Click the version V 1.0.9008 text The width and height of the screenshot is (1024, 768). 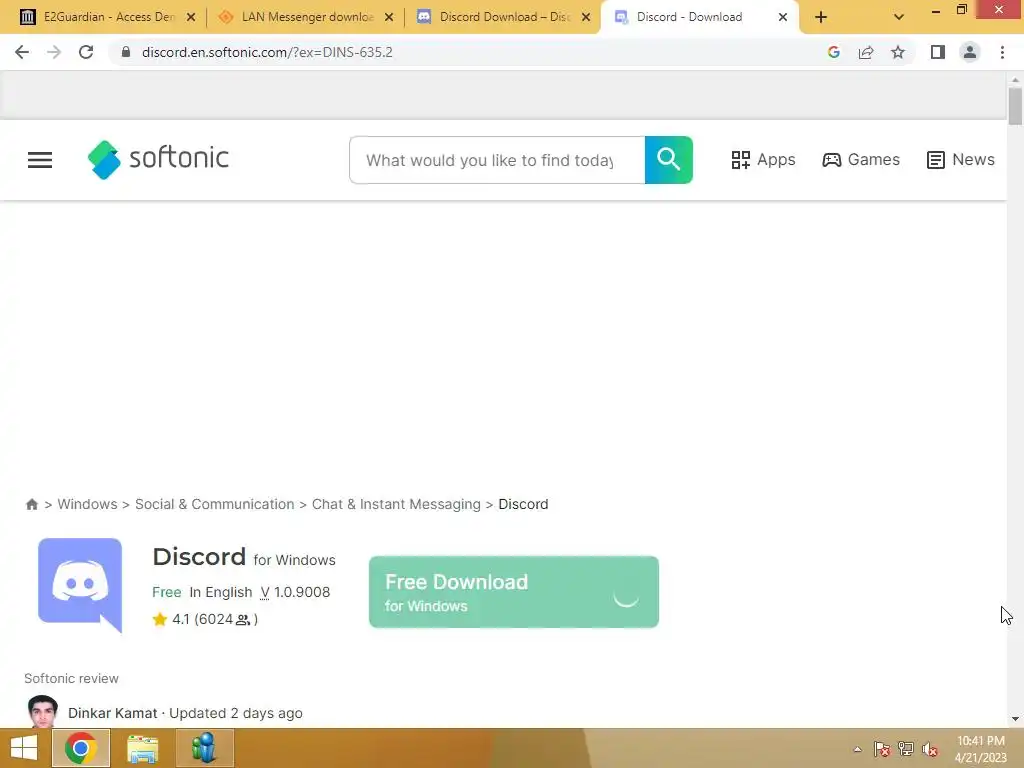(x=295, y=592)
